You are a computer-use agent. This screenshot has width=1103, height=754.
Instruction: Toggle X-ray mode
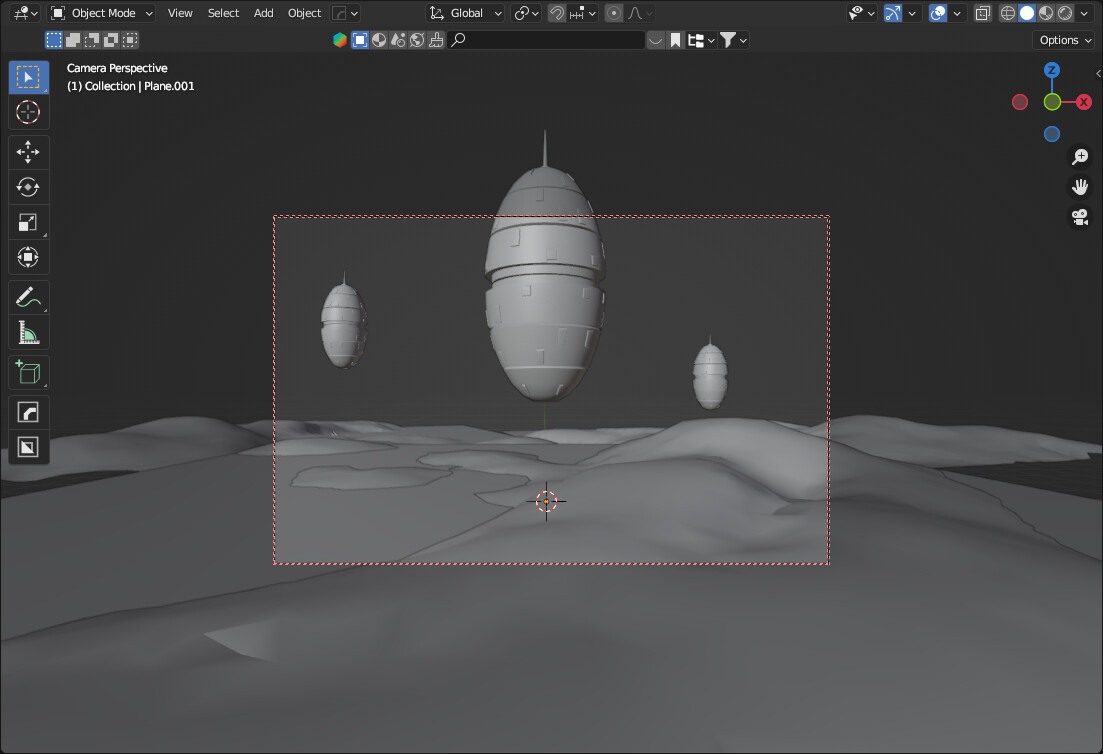tap(983, 13)
